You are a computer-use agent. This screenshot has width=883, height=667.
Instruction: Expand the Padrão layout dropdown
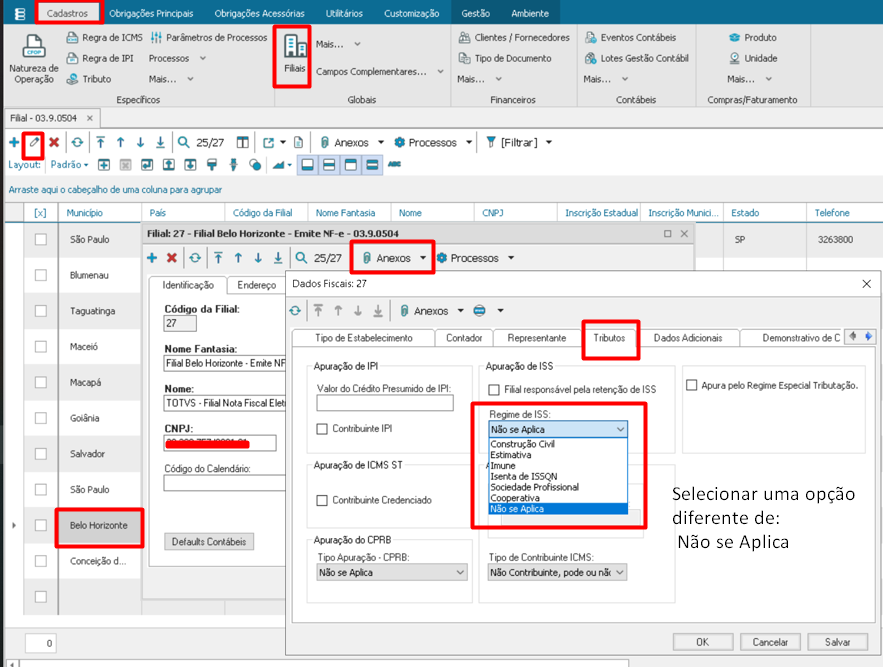(70, 164)
